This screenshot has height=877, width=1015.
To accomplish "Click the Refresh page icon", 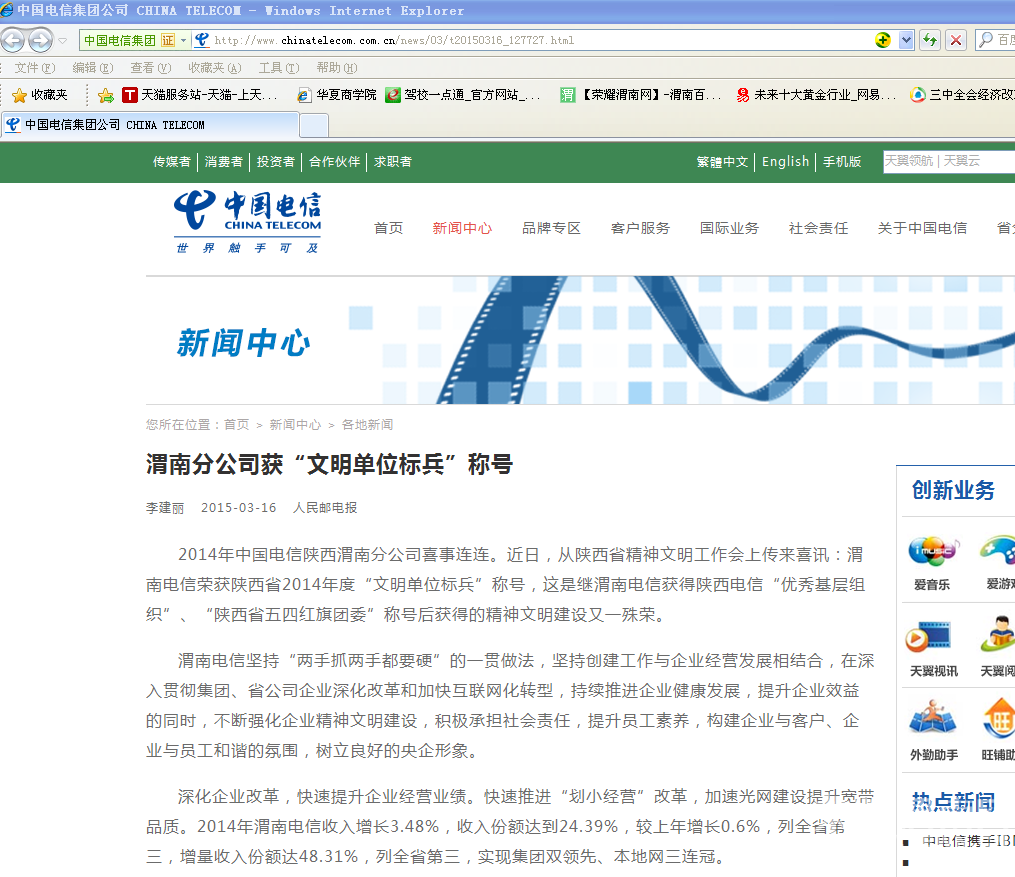I will pyautogui.click(x=930, y=40).
